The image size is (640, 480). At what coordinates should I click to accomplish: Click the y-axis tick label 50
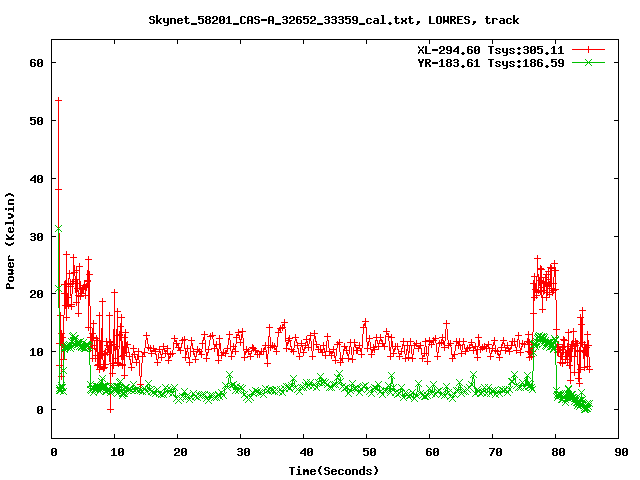[36, 121]
